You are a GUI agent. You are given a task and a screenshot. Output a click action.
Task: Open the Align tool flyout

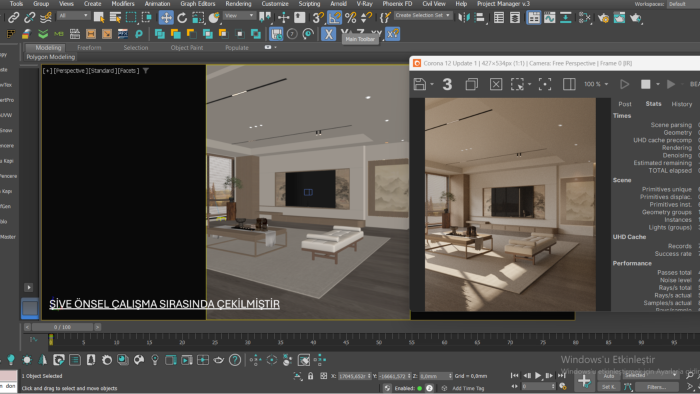click(480, 18)
